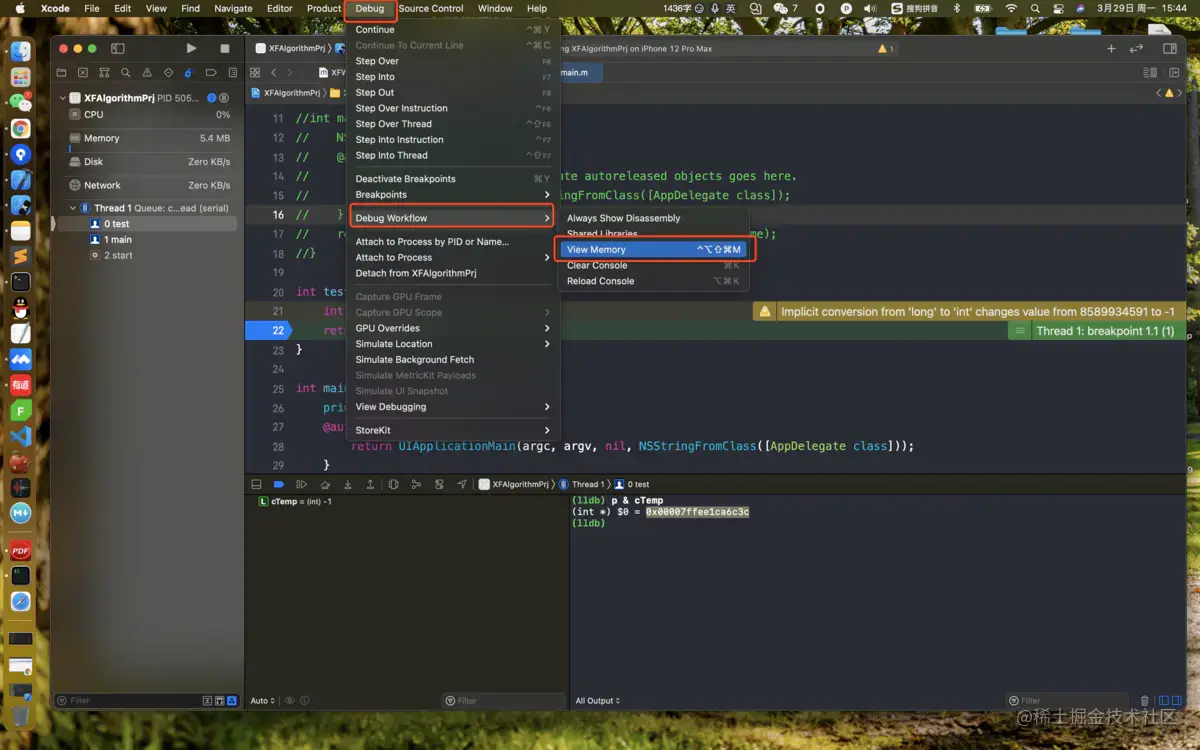Open the Source Control navigator icon
1200x750 pixels.
pos(82,73)
